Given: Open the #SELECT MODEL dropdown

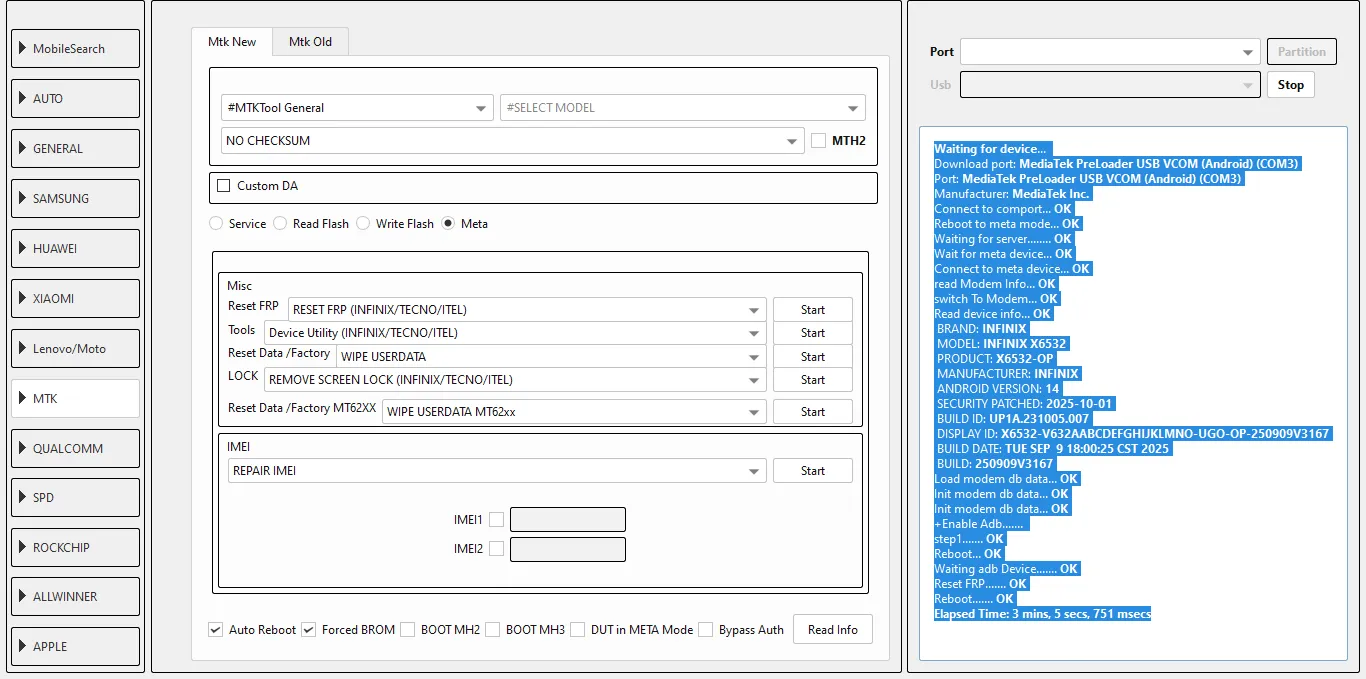Looking at the screenshot, I should (x=682, y=108).
